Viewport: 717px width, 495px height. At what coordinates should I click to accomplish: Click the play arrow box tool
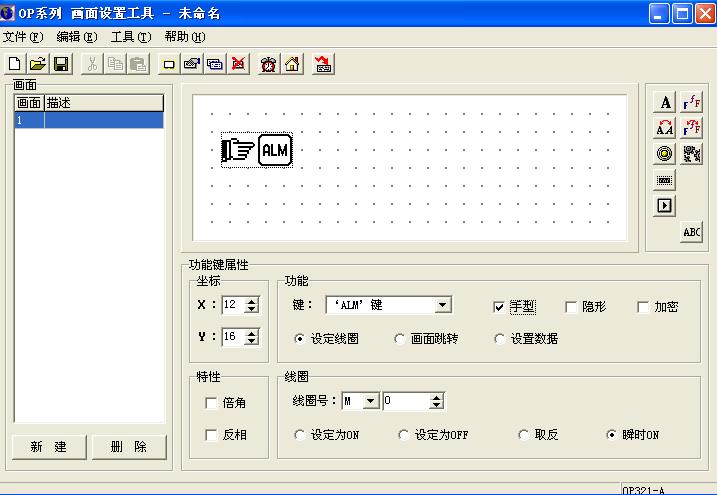665,205
